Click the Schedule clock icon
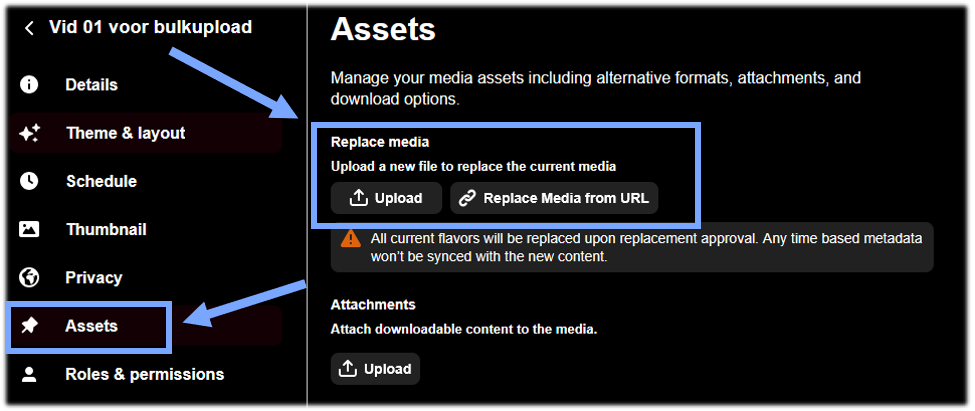This screenshot has width=975, height=411. (x=29, y=181)
